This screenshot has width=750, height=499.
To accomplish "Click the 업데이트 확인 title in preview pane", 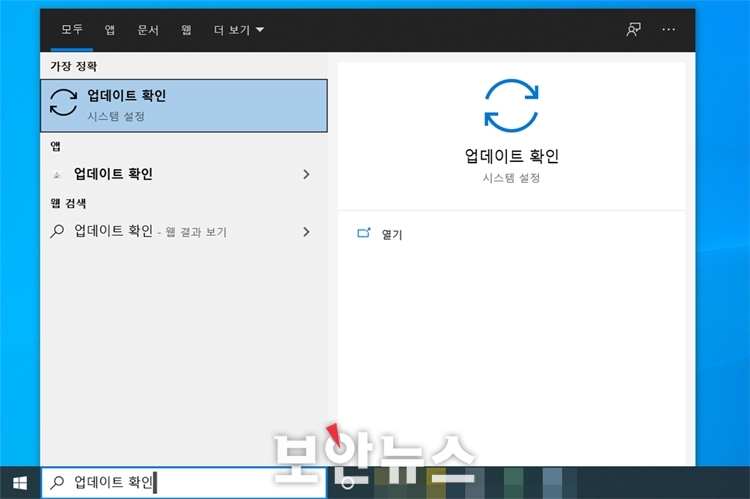I will click(x=511, y=156).
